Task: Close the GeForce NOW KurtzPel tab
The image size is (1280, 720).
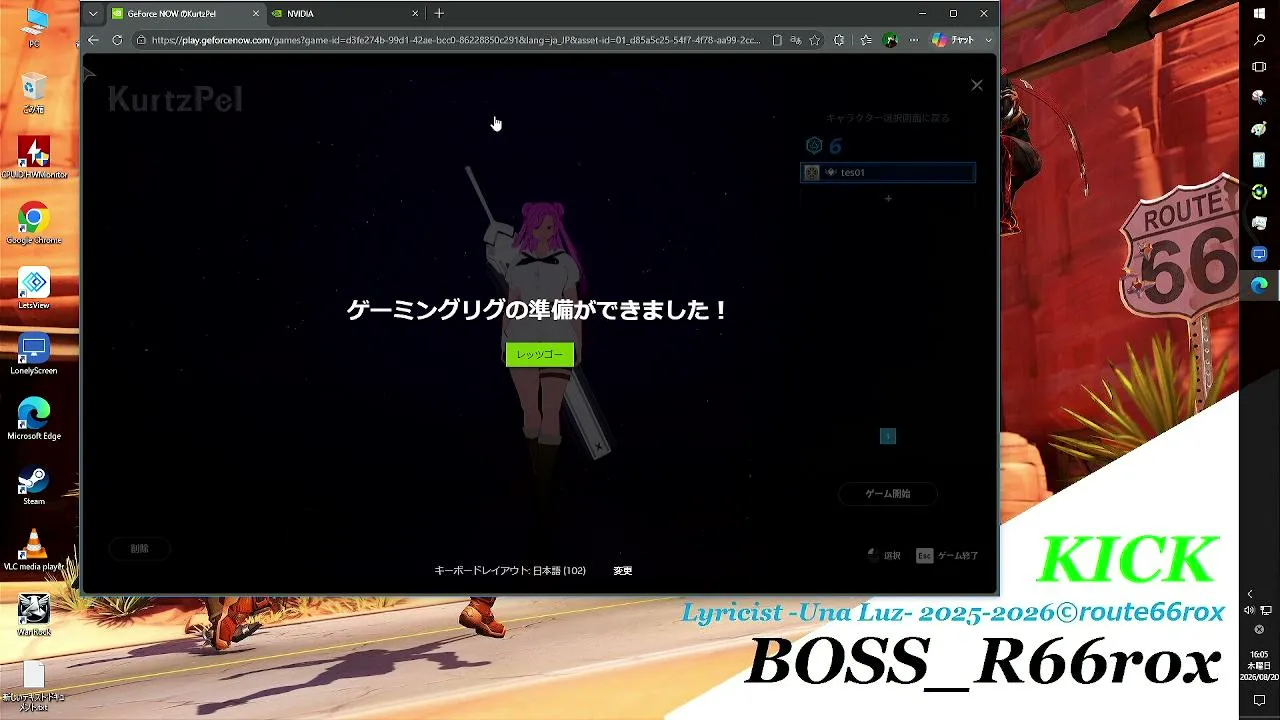Action: (x=255, y=14)
